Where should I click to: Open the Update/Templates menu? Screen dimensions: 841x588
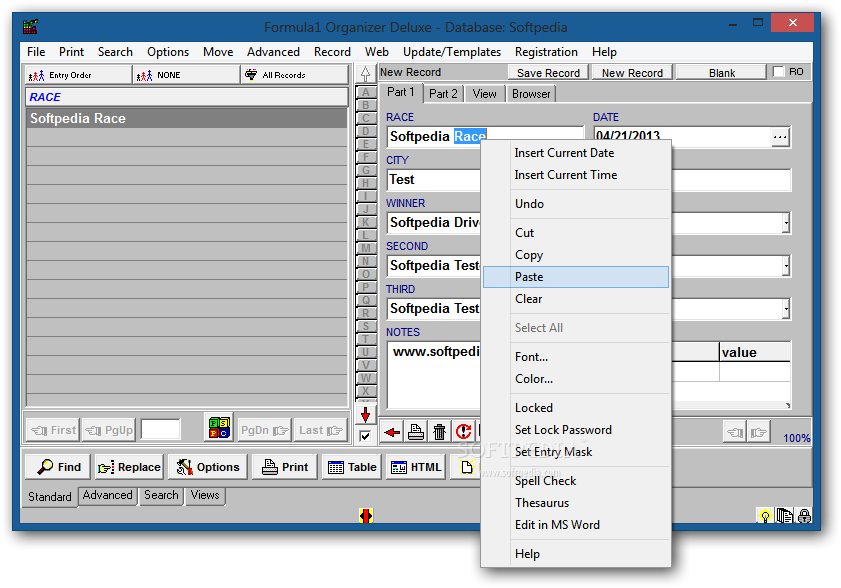[x=452, y=52]
